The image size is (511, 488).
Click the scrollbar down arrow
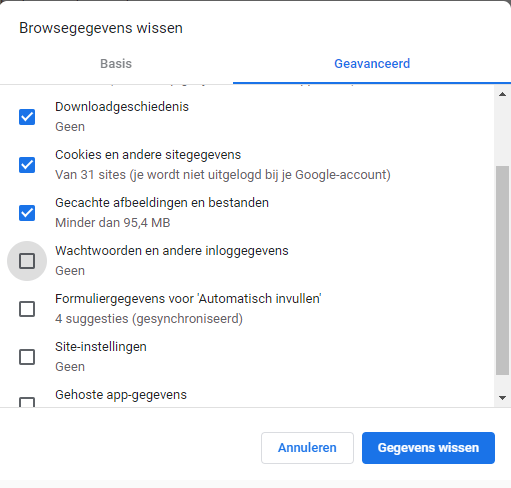[502, 398]
